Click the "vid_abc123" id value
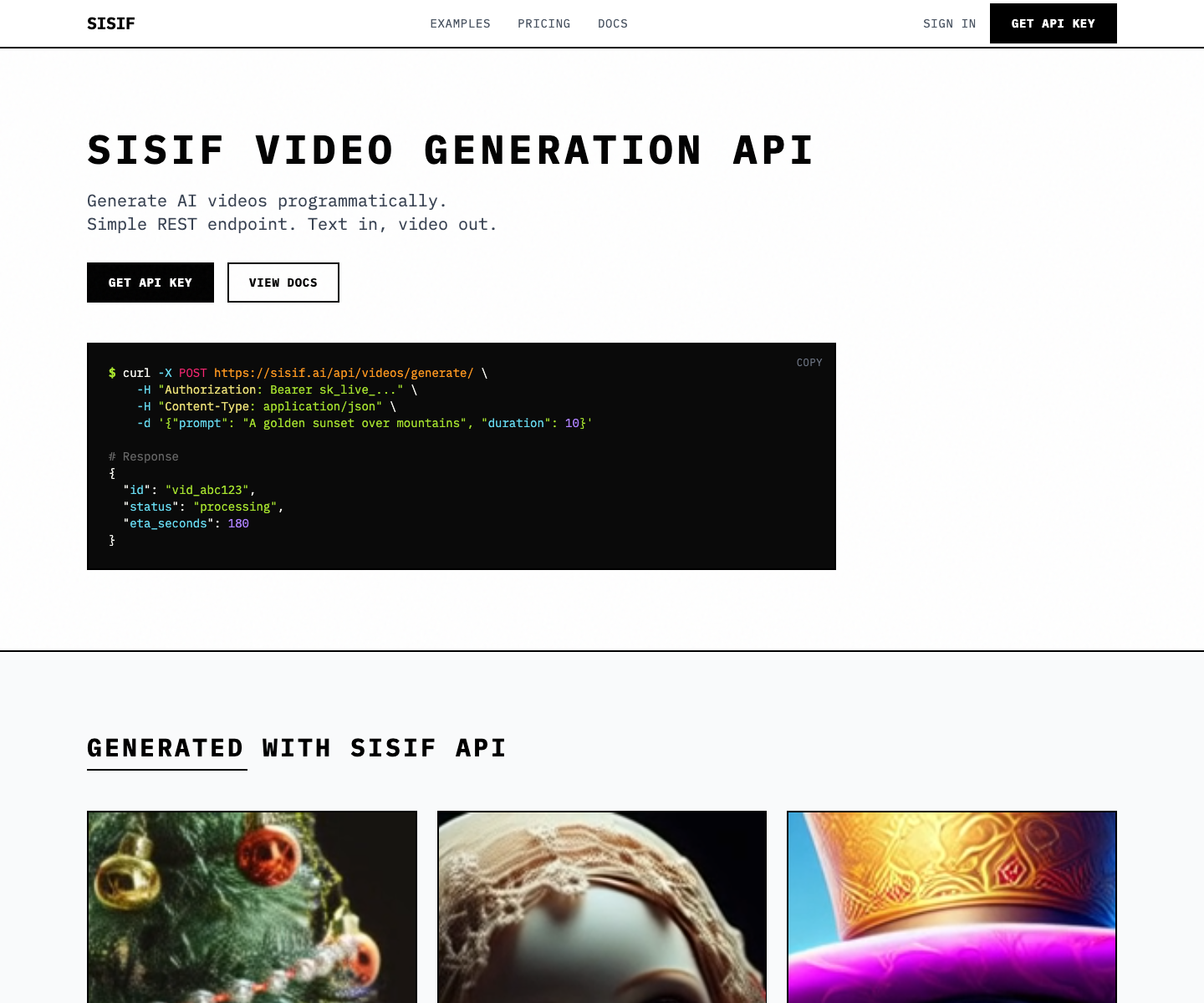Screen dimensions: 1204x1003 (x=207, y=490)
